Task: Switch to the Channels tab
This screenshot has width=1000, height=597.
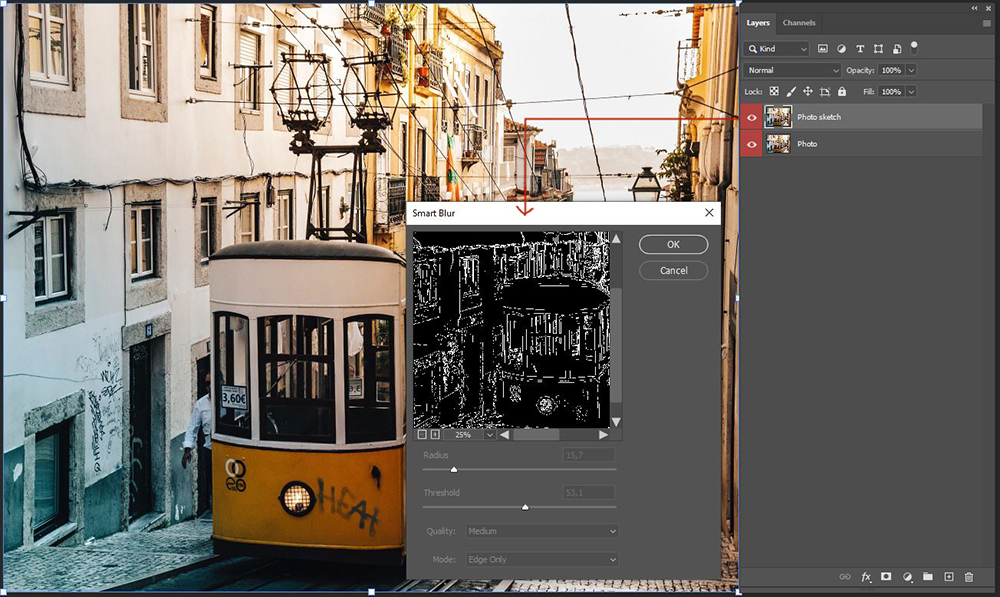Action: pyautogui.click(x=798, y=23)
